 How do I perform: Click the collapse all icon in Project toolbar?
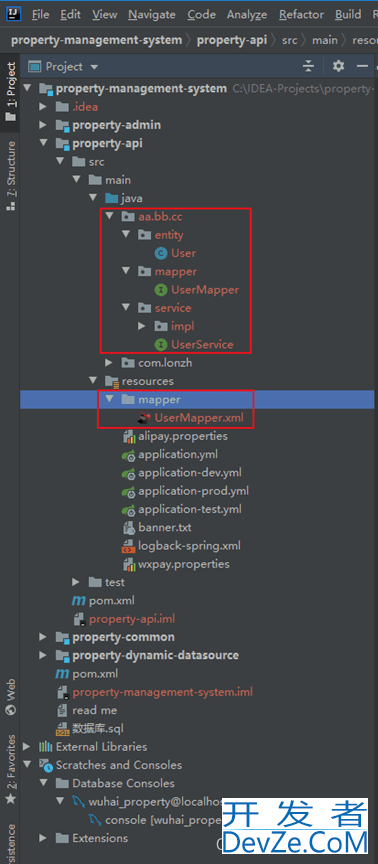tap(309, 67)
